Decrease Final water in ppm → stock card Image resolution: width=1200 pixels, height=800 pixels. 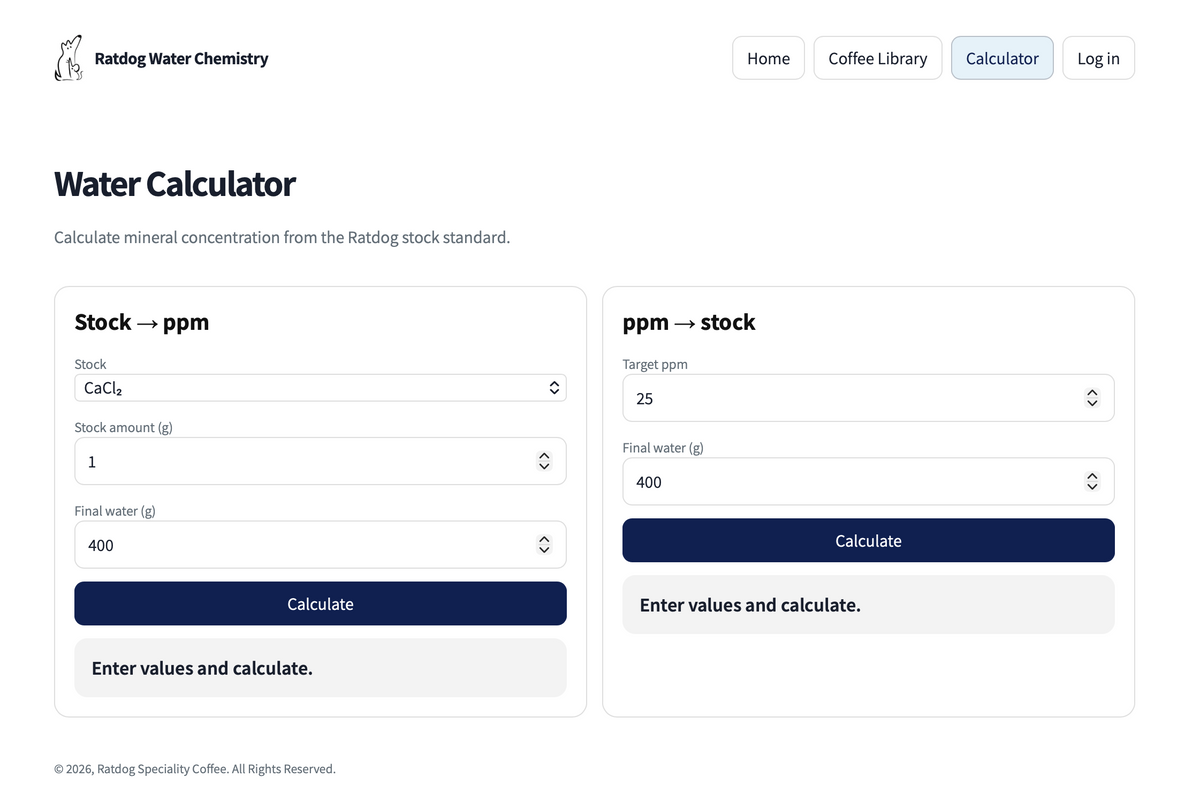[x=1092, y=487]
